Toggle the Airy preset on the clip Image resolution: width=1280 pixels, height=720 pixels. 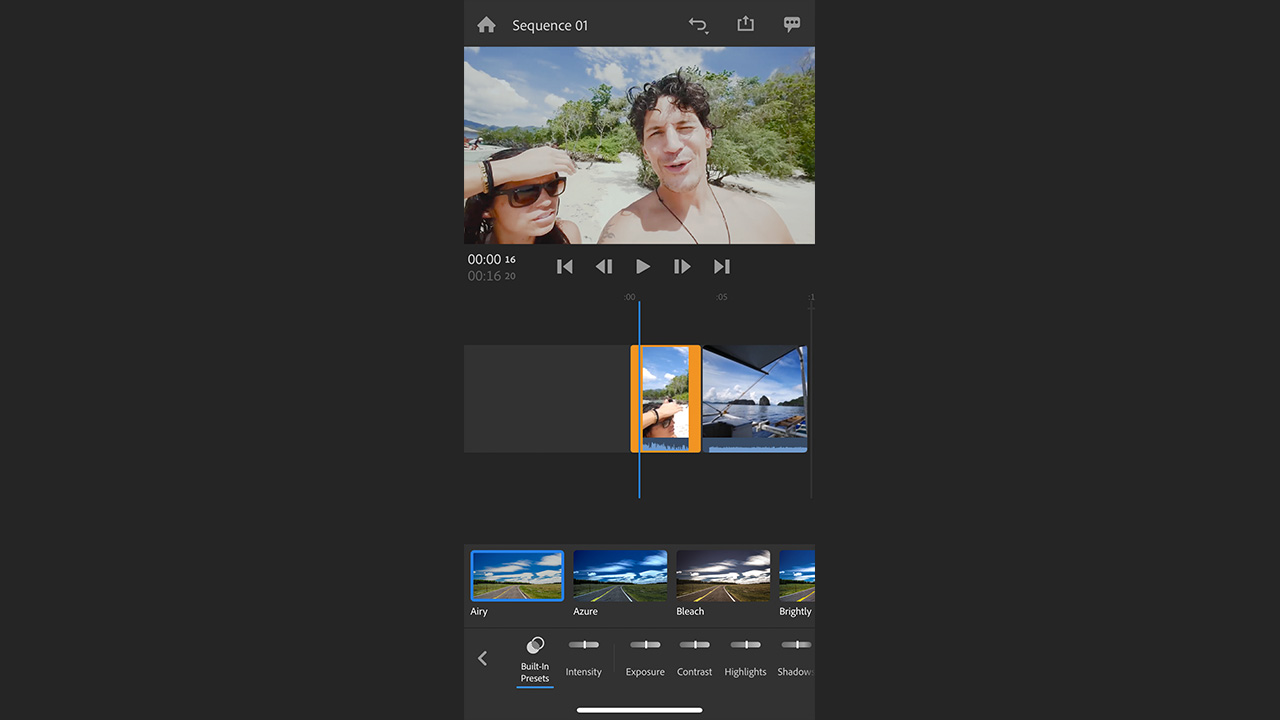point(516,574)
